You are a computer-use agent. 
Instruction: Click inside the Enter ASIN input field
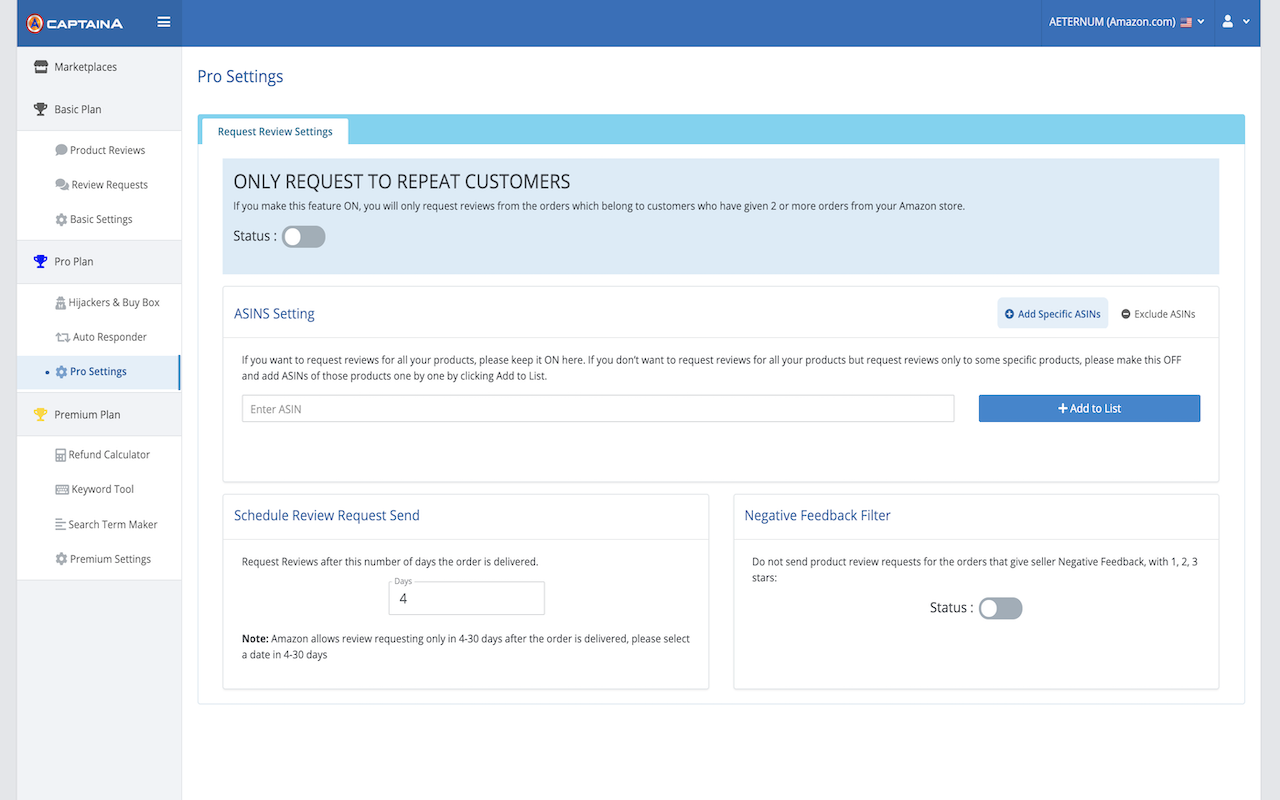click(x=597, y=408)
